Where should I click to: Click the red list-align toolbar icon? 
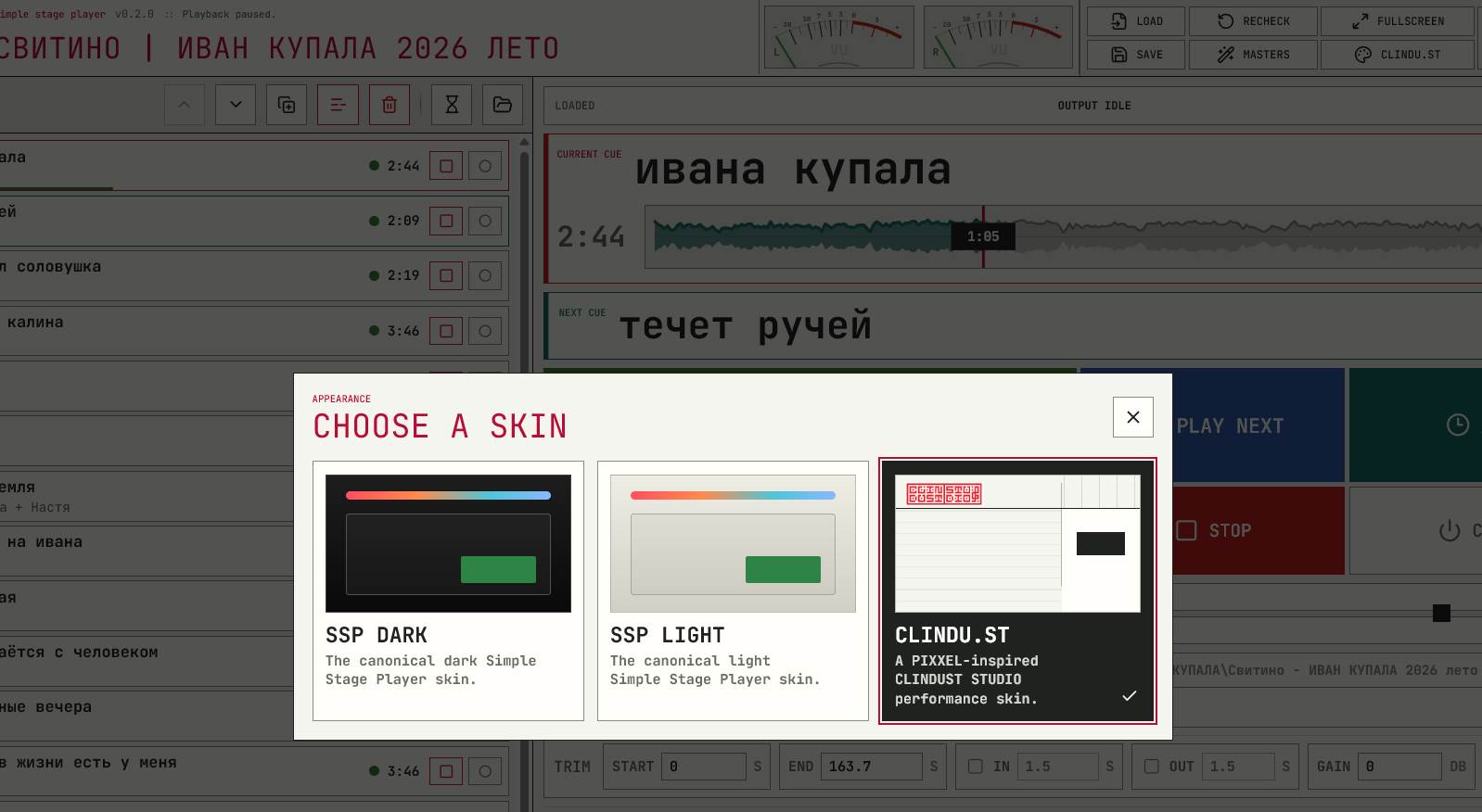click(338, 105)
